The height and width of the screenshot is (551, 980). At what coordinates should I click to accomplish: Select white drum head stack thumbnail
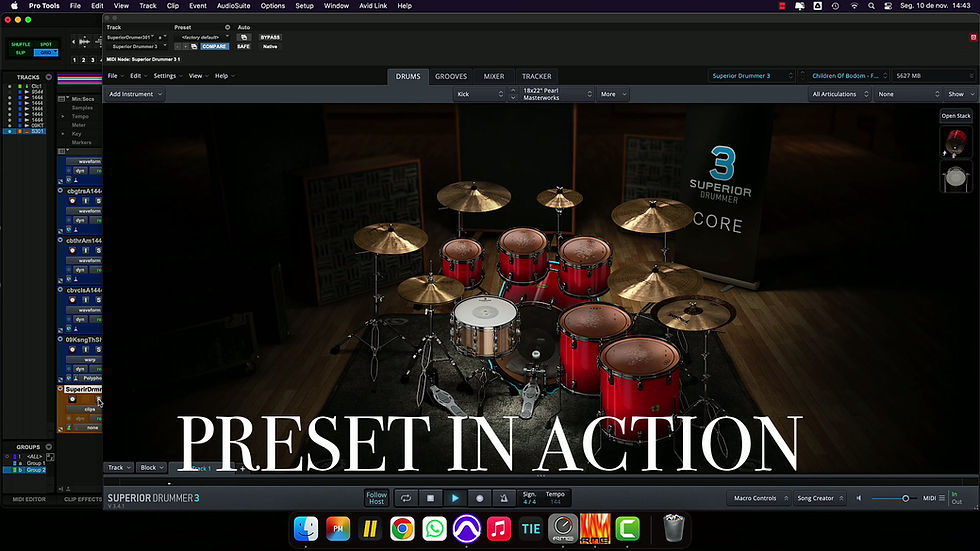tap(956, 177)
